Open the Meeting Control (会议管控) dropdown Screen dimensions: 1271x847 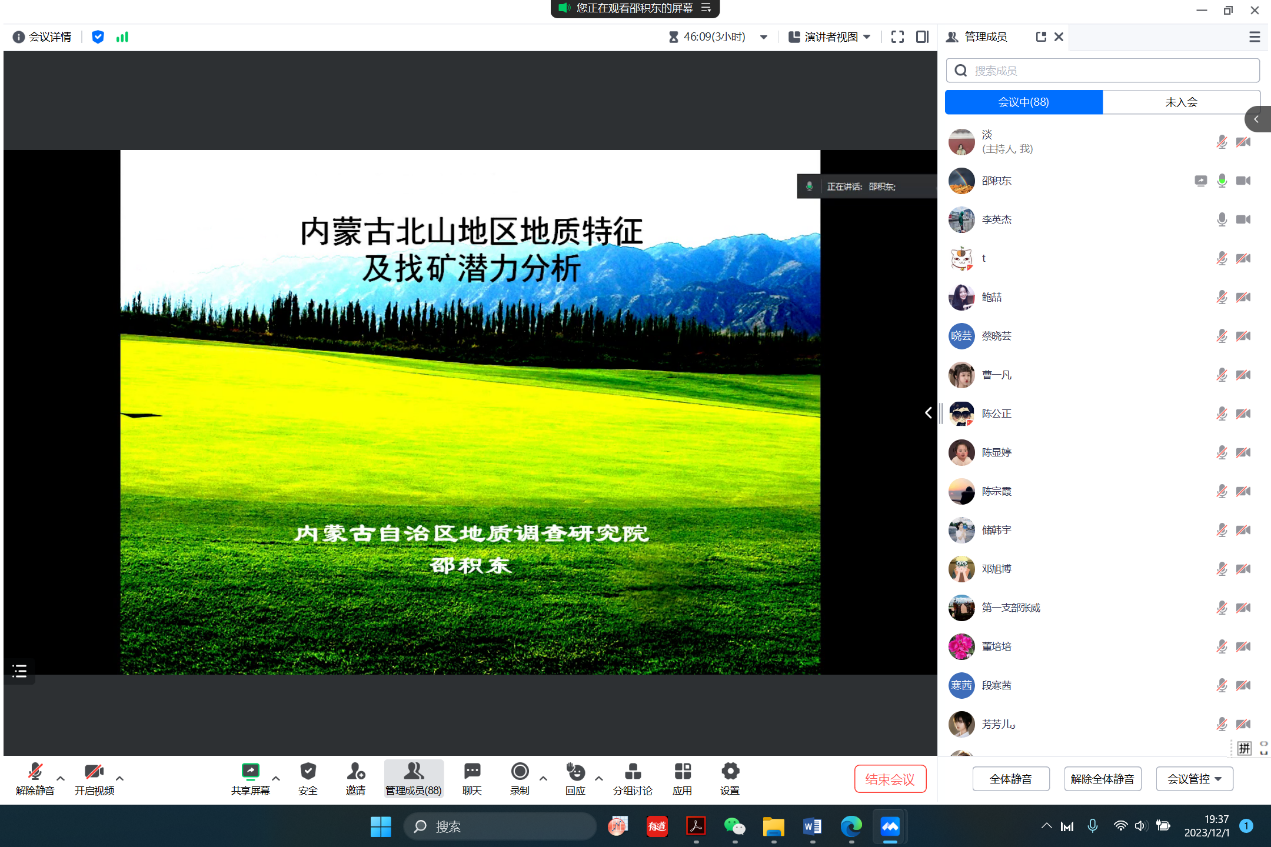tap(1194, 779)
